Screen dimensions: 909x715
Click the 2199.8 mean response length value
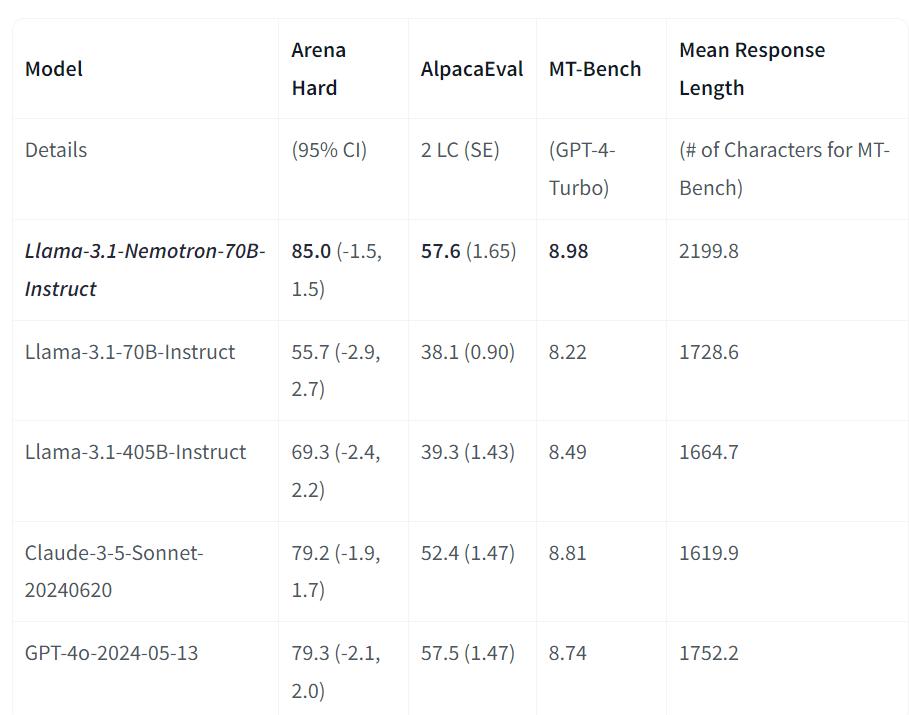[x=708, y=251]
